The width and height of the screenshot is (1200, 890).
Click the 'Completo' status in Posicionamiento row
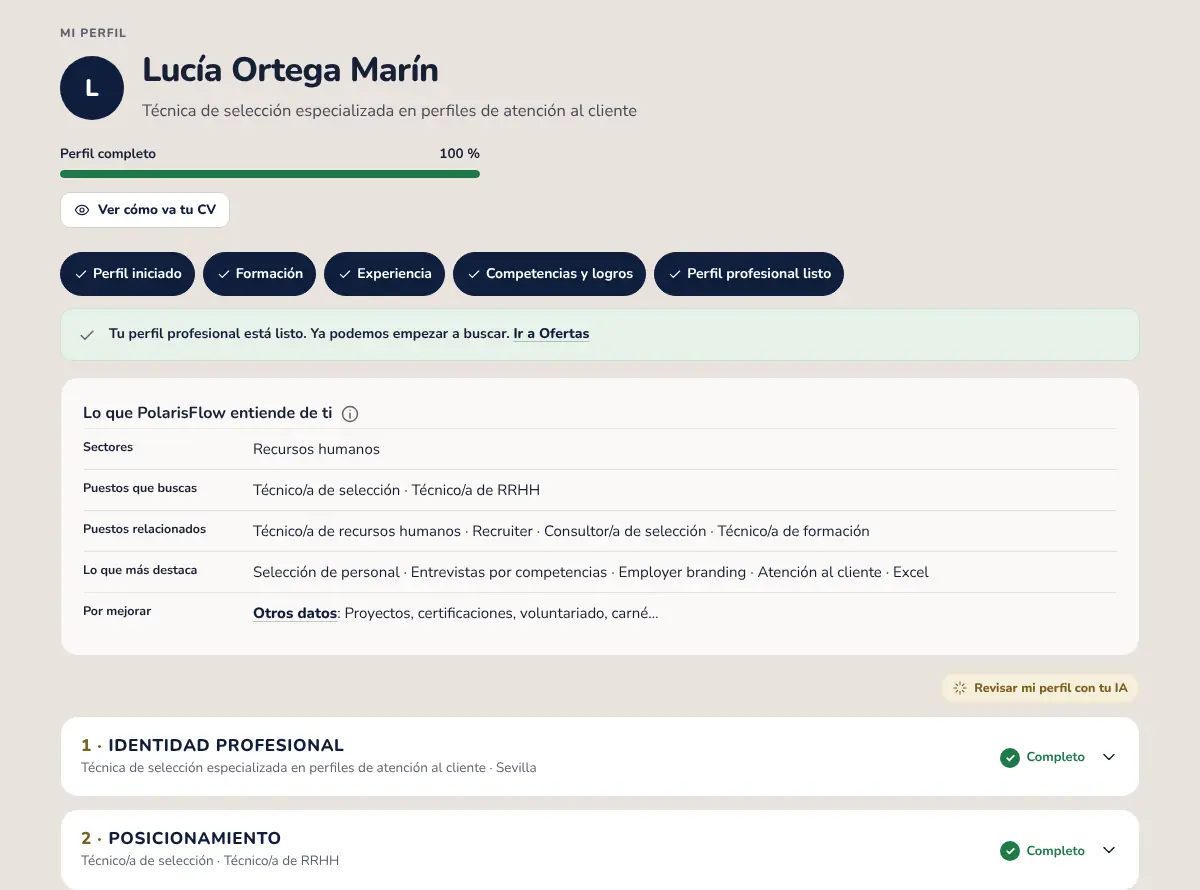(1055, 851)
